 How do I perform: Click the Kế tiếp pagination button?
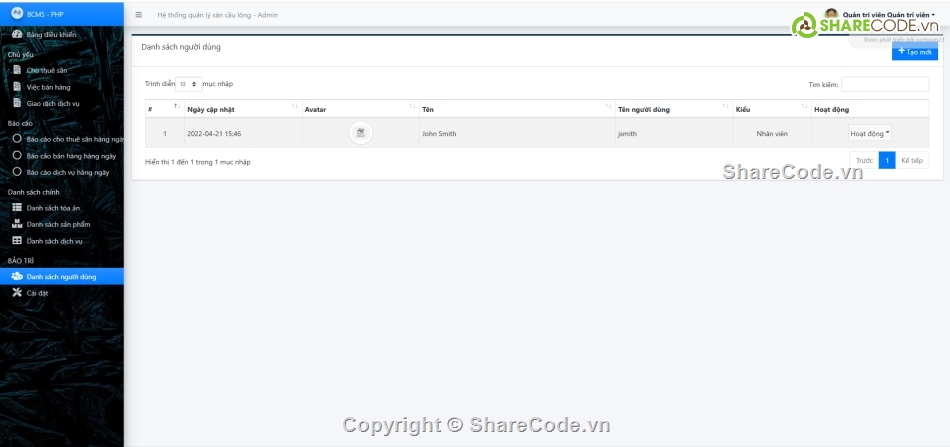(x=912, y=160)
